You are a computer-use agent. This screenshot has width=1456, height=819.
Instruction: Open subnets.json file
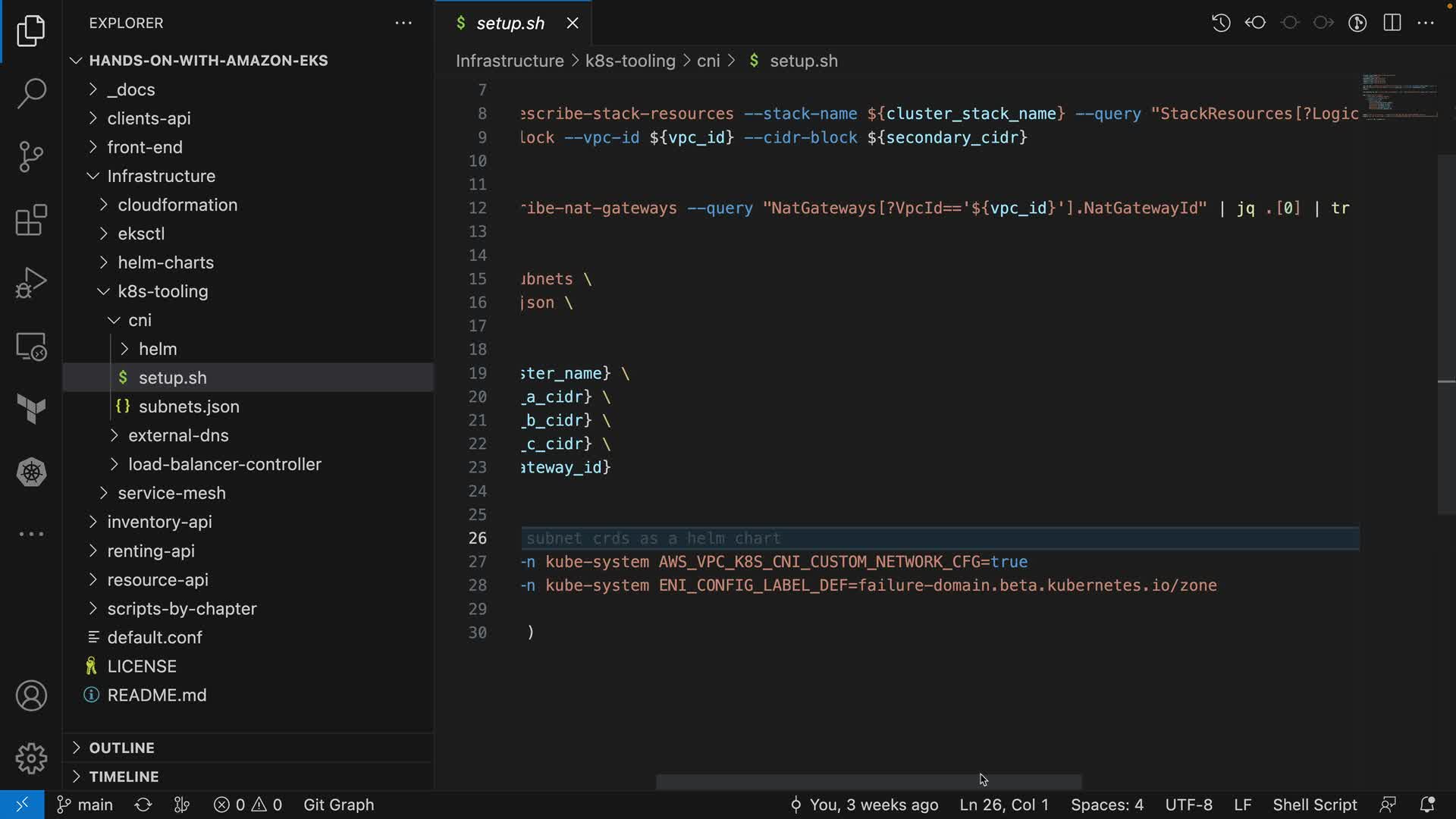(x=189, y=406)
